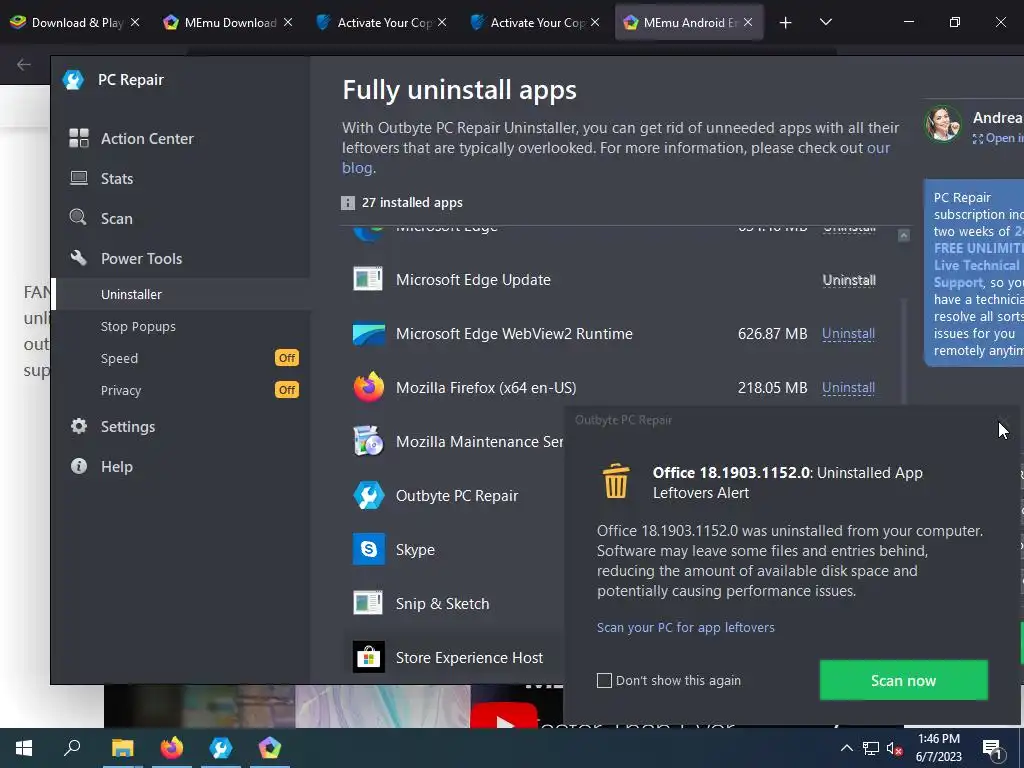
Task: Click the Stats monitor icon
Action: pos(79,178)
